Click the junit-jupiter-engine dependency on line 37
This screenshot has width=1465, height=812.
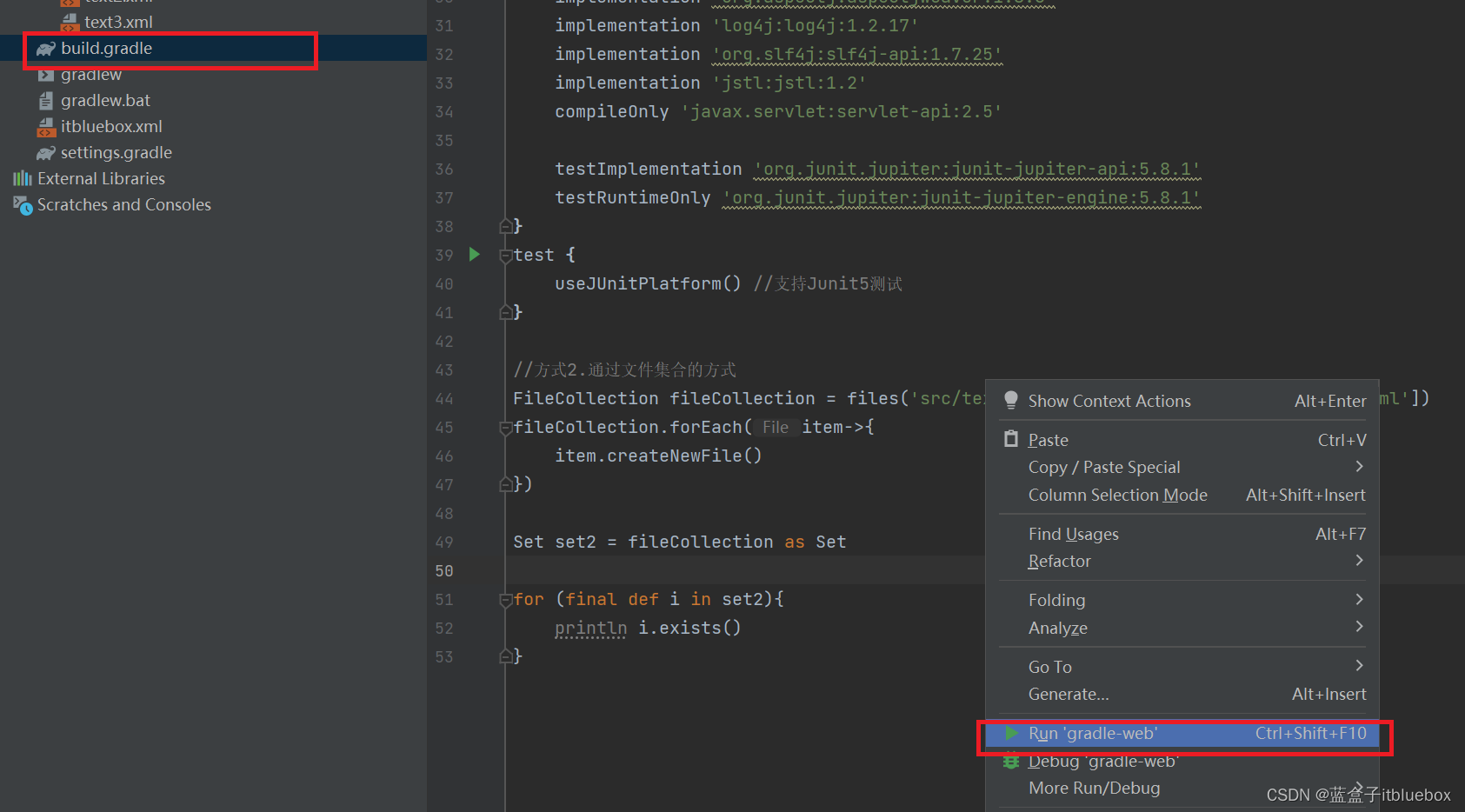pos(962,197)
